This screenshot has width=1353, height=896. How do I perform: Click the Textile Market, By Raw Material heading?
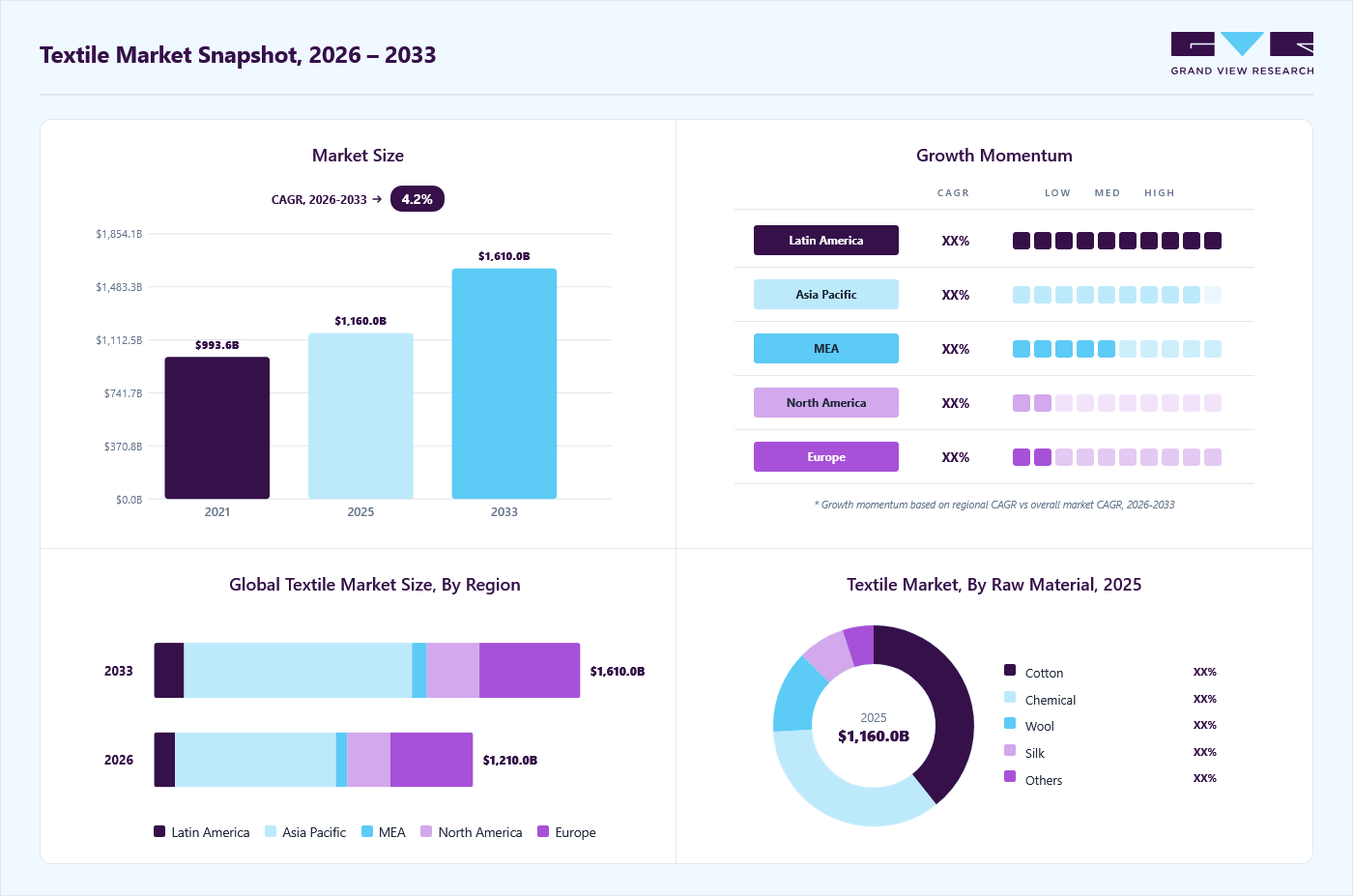(x=994, y=585)
